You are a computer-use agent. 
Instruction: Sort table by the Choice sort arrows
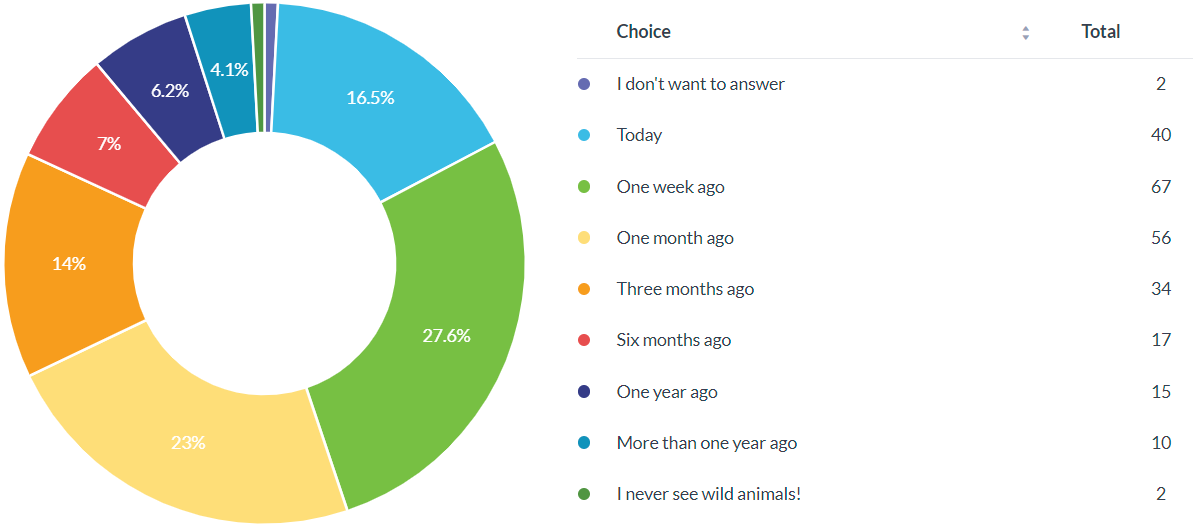[1025, 33]
